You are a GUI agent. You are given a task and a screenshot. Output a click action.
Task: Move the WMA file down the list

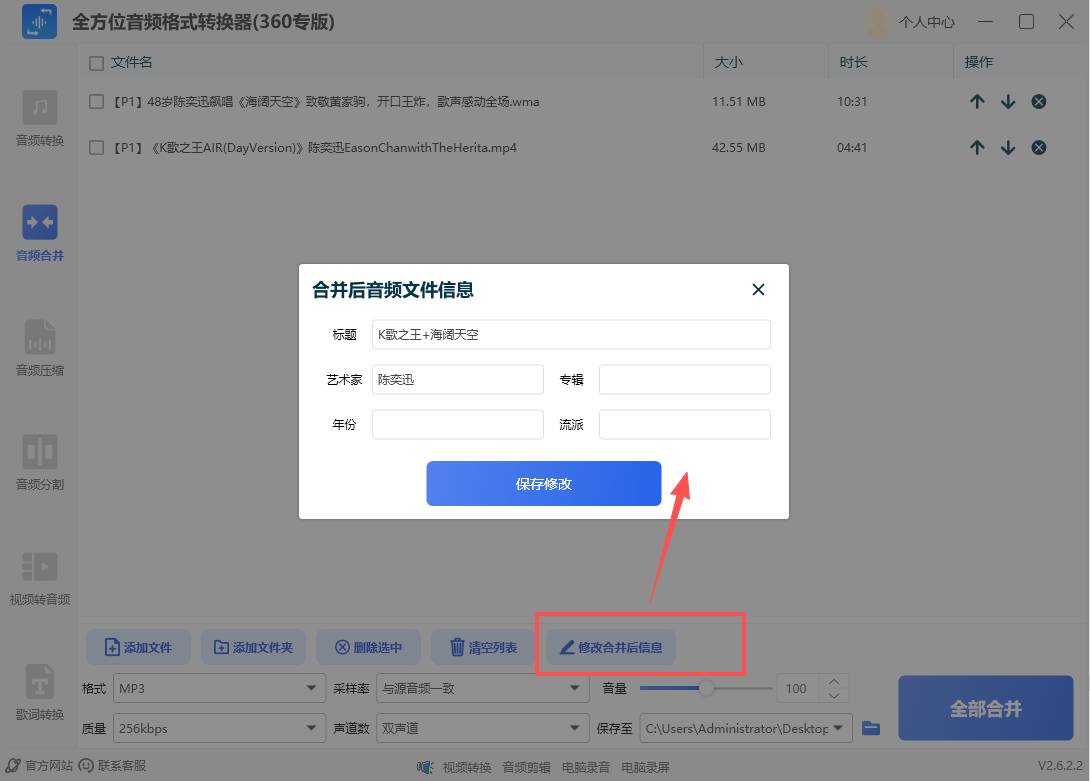coord(1008,101)
